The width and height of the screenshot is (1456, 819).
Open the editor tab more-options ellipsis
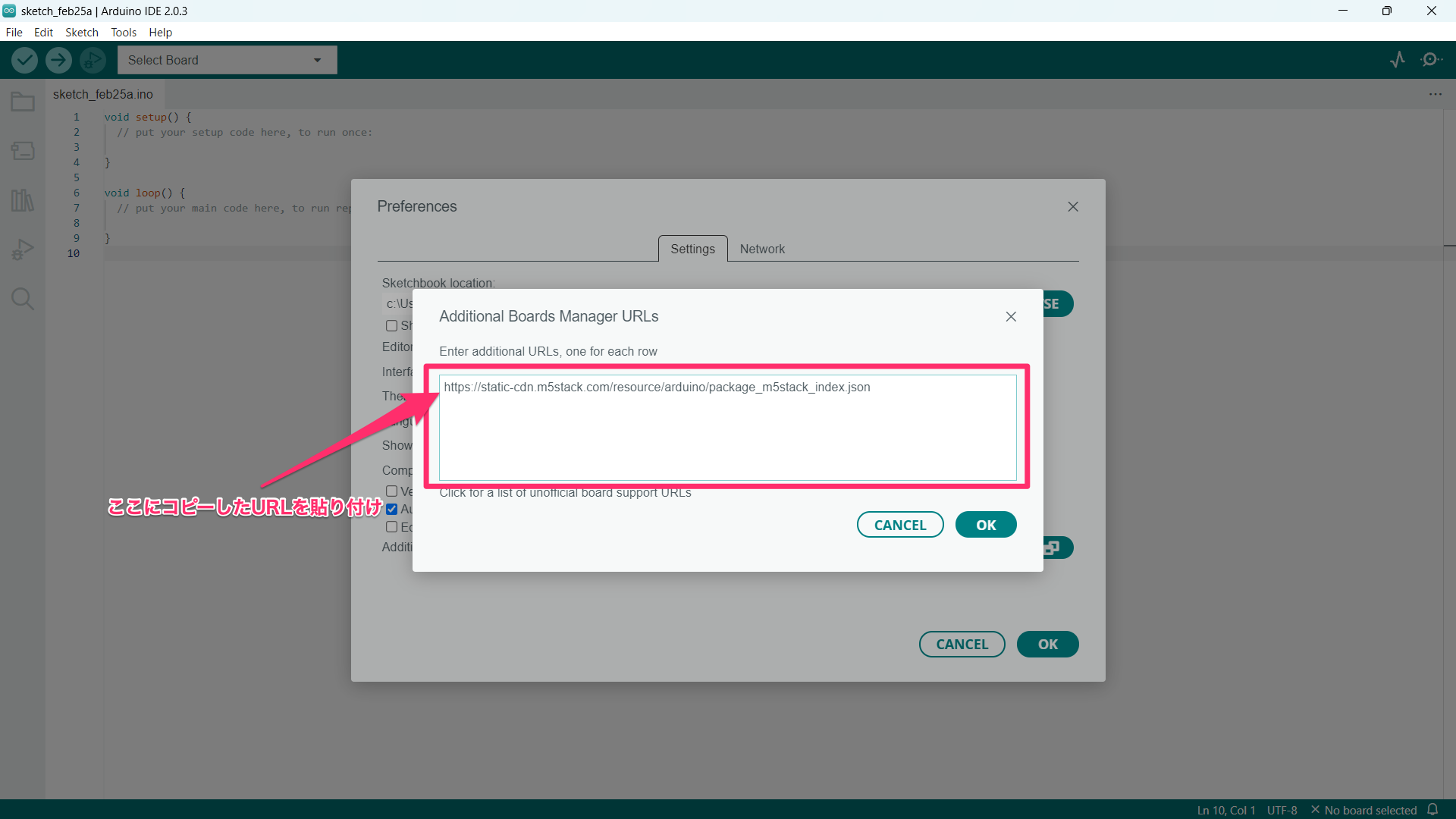click(x=1435, y=94)
